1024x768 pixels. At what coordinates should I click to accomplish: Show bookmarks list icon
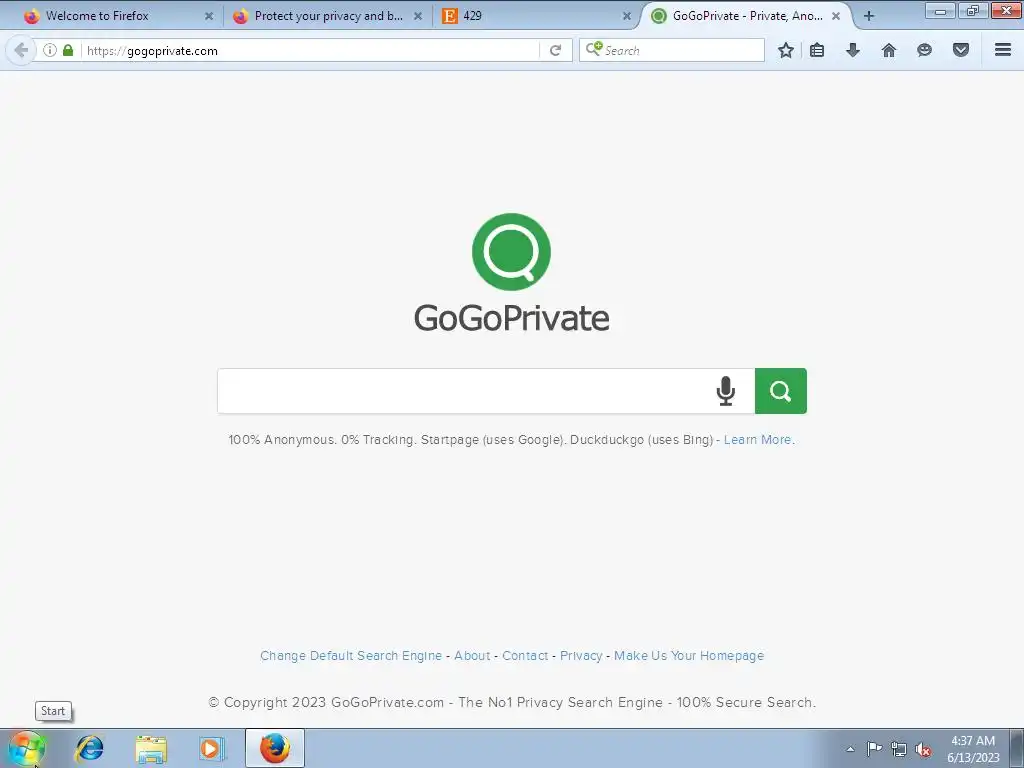coord(817,50)
